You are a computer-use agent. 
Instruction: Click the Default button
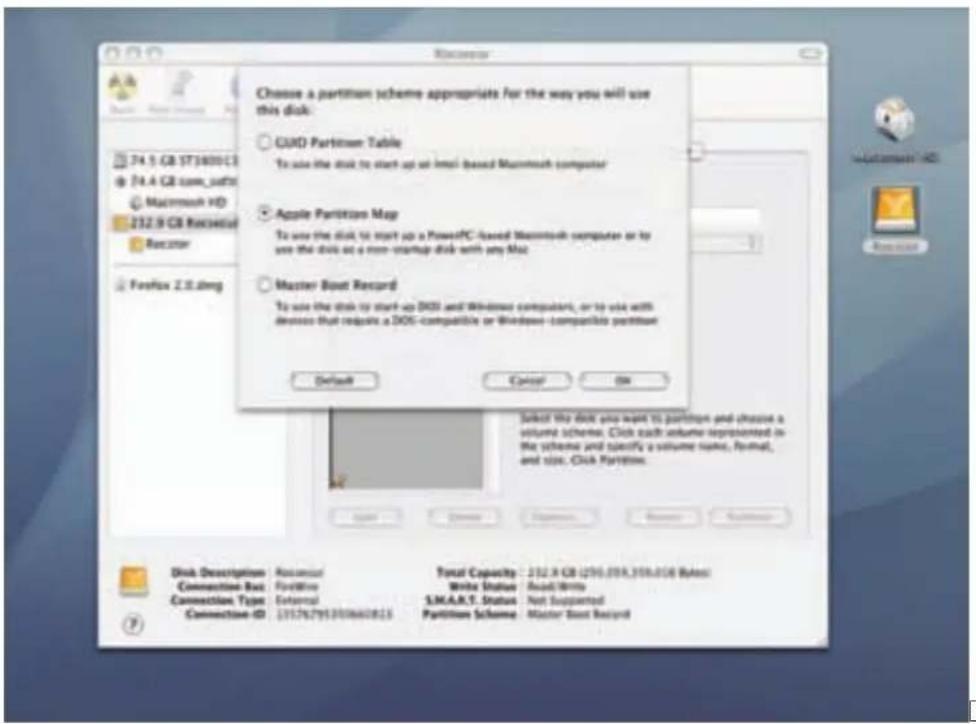(334, 380)
